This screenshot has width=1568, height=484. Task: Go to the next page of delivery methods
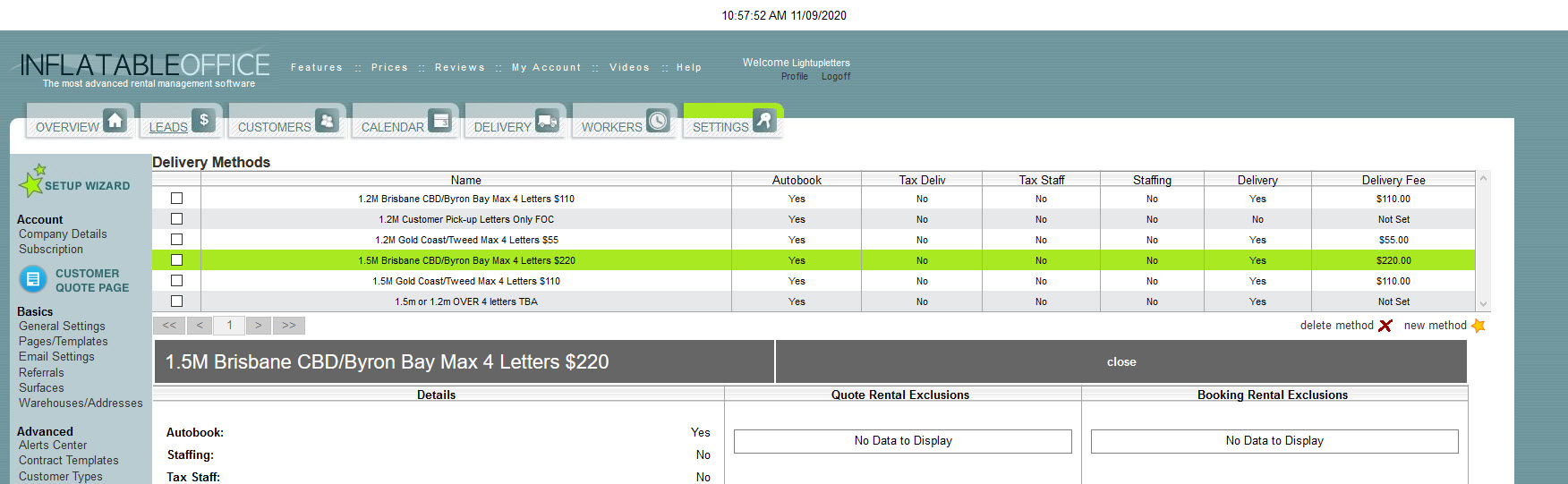pyautogui.click(x=258, y=326)
